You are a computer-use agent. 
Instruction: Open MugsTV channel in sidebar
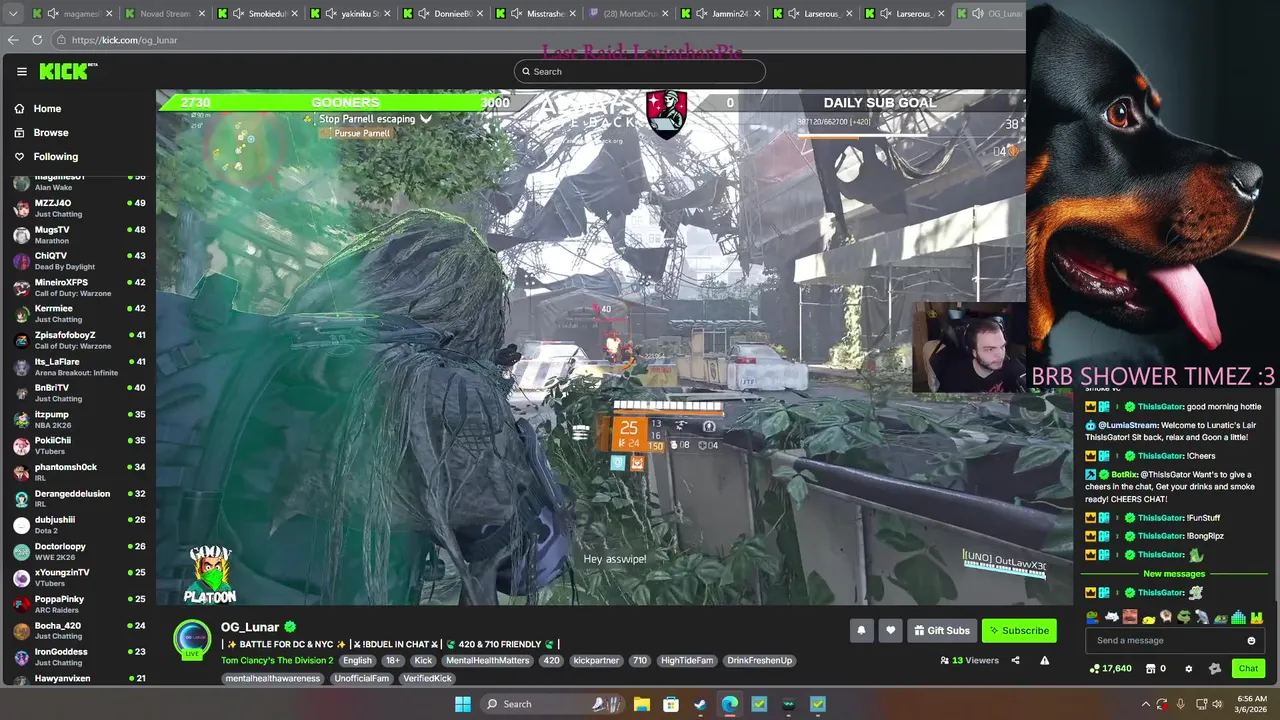(x=78, y=235)
